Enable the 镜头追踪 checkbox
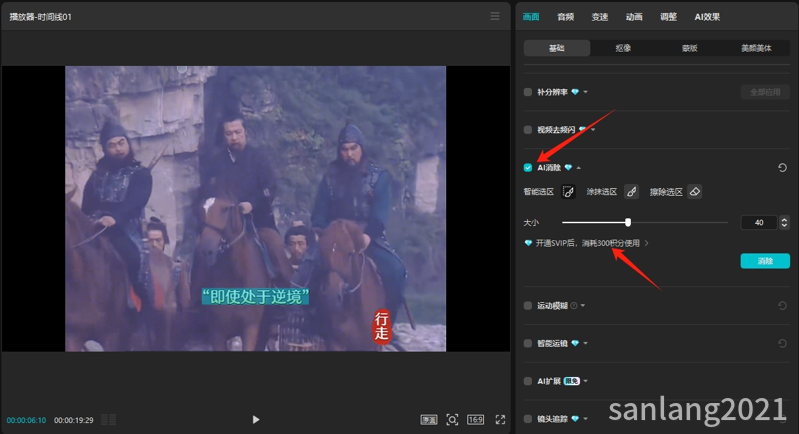799x434 pixels. tap(528, 419)
